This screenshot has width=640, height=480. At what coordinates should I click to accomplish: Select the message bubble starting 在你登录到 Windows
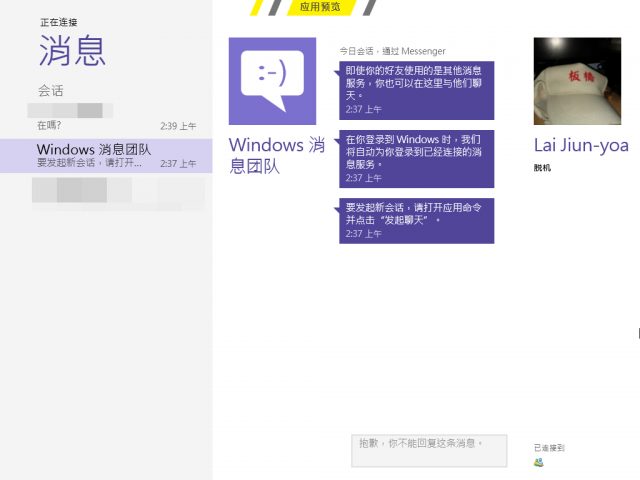pos(416,159)
